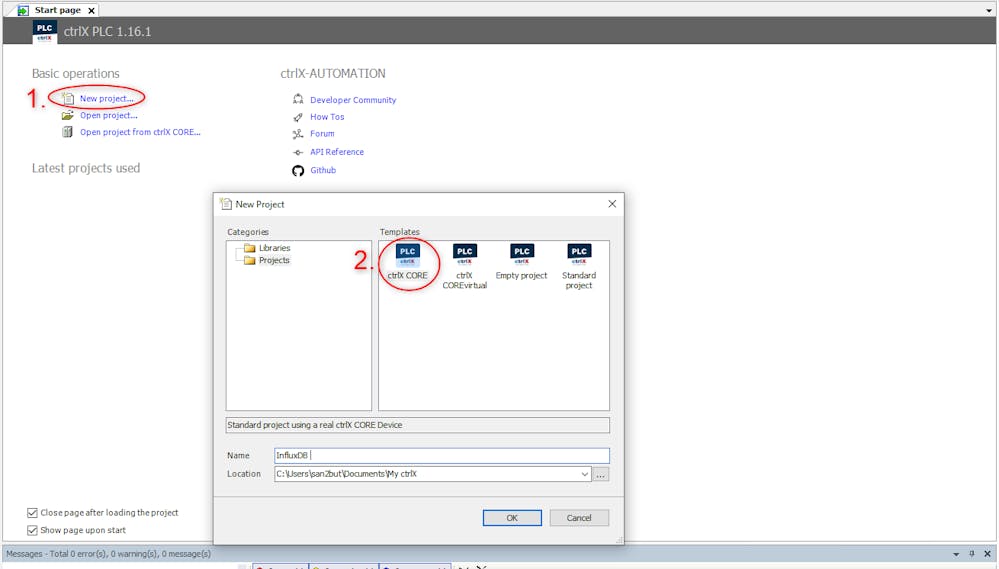Screen dimensions: 999x569
Task: Open the tab list dropdown arrow
Action: [989, 10]
